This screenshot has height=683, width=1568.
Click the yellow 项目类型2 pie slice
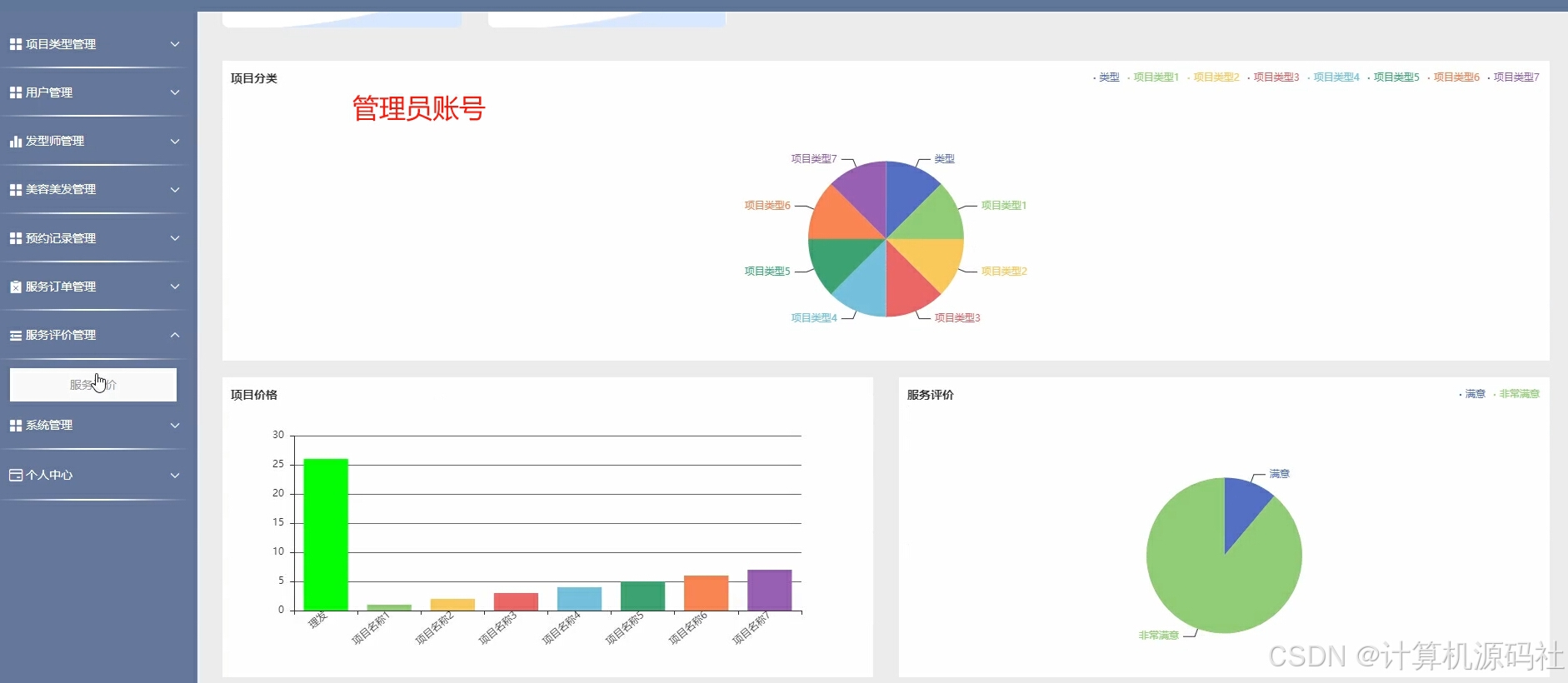pyautogui.click(x=933, y=259)
